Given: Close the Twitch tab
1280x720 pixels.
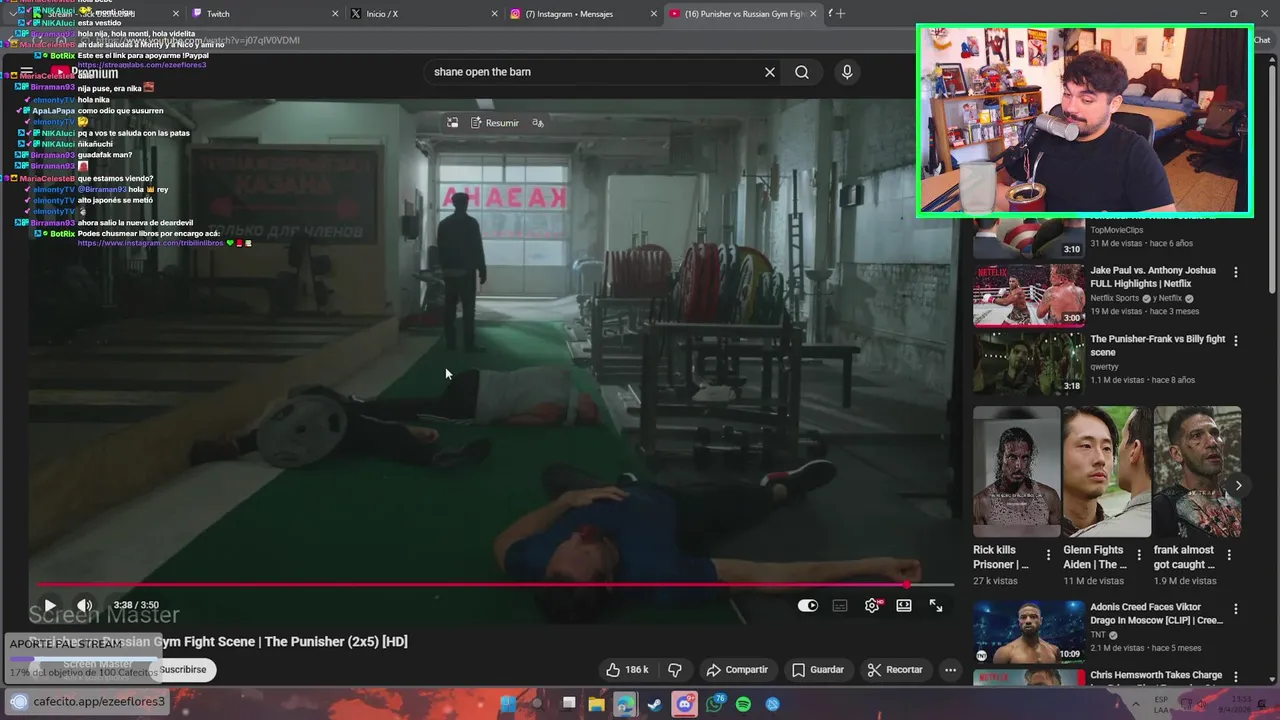Looking at the screenshot, I should 335,14.
